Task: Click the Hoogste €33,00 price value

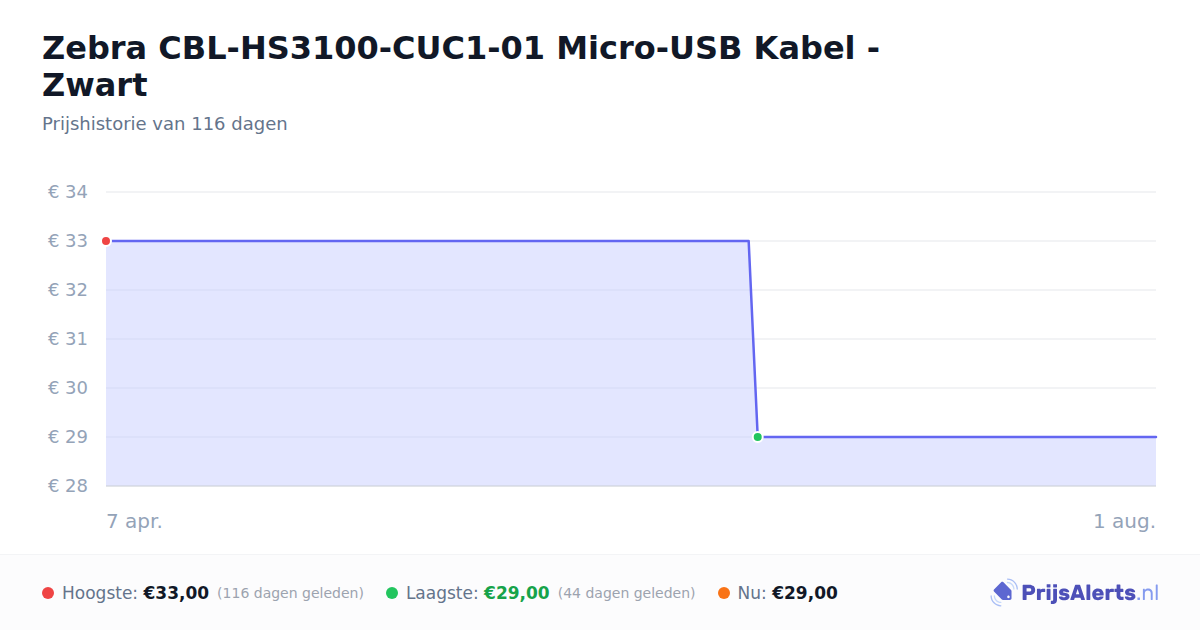Action: point(176,593)
